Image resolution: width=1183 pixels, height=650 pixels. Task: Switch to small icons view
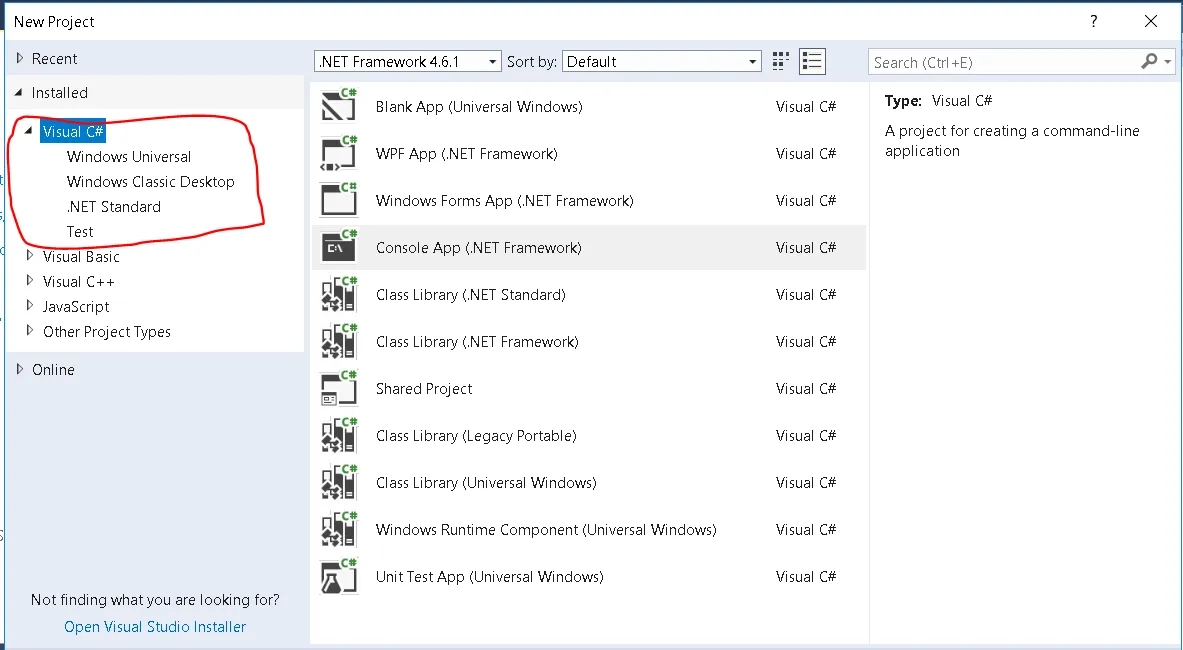pos(781,61)
